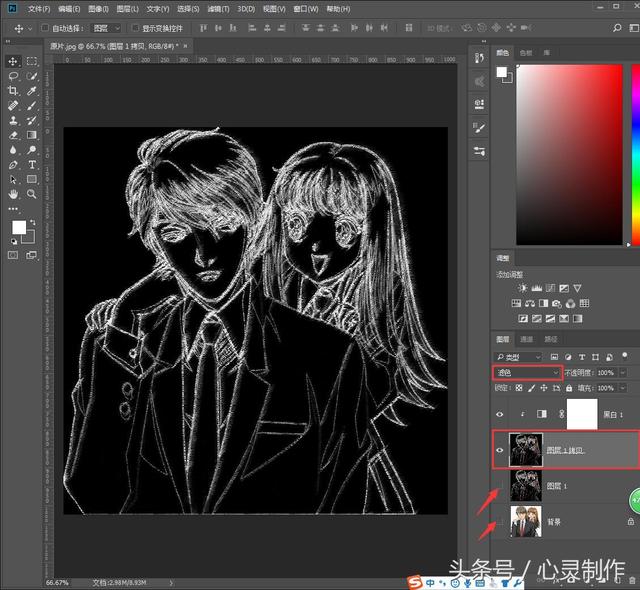Select the Quick Selection tool
Viewport: 640px width, 590px height.
[x=32, y=76]
